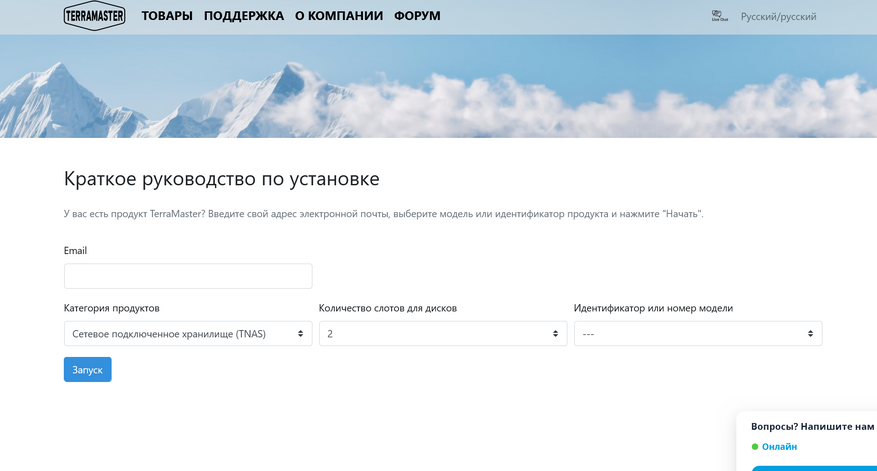
Task: Click the Количество слотов для дисков label
Action: point(388,308)
